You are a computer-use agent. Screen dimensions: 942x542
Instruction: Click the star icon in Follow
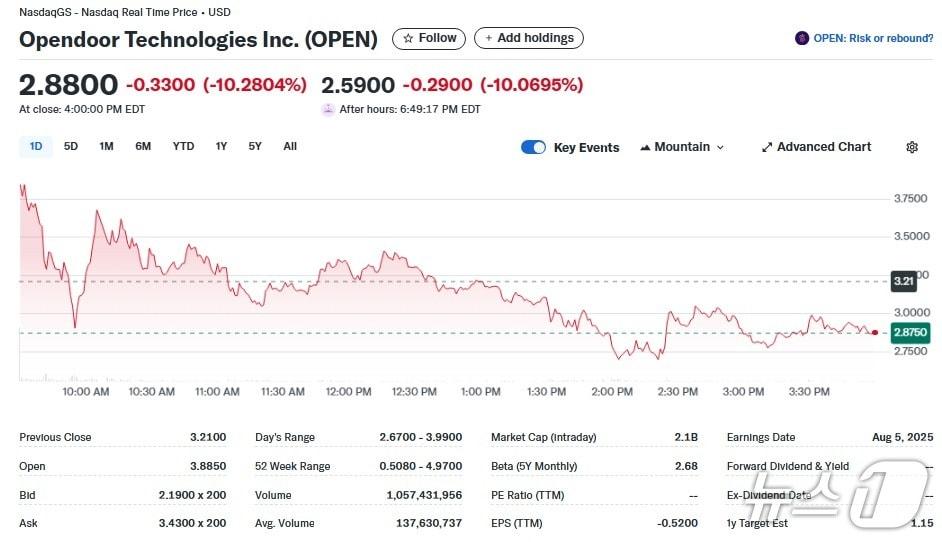pos(407,38)
